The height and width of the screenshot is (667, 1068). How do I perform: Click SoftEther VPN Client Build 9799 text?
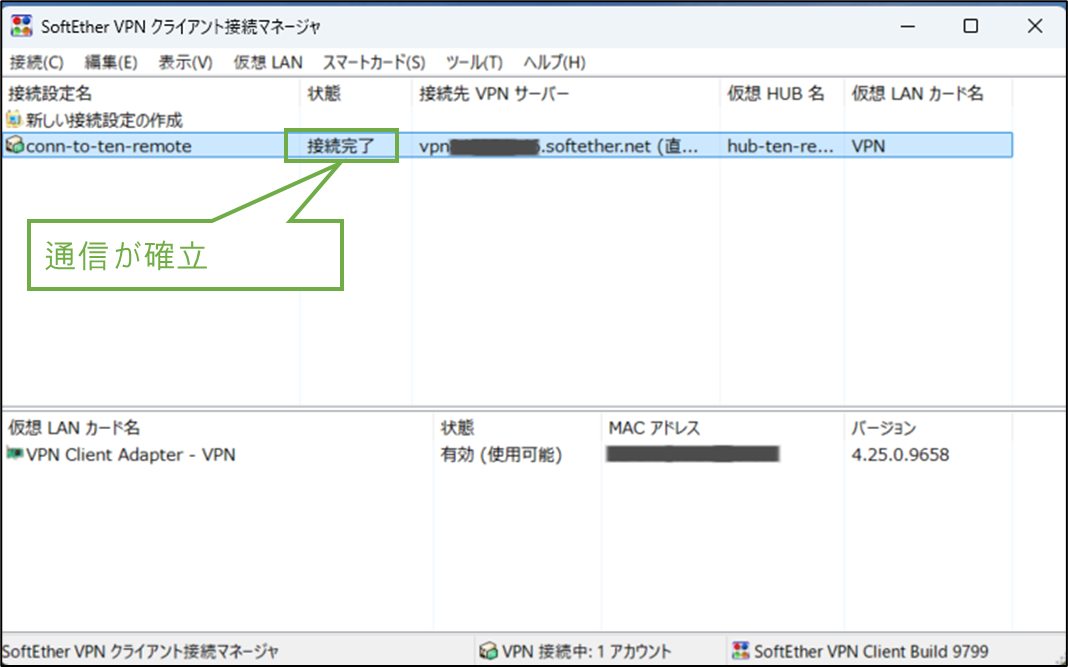pos(871,651)
